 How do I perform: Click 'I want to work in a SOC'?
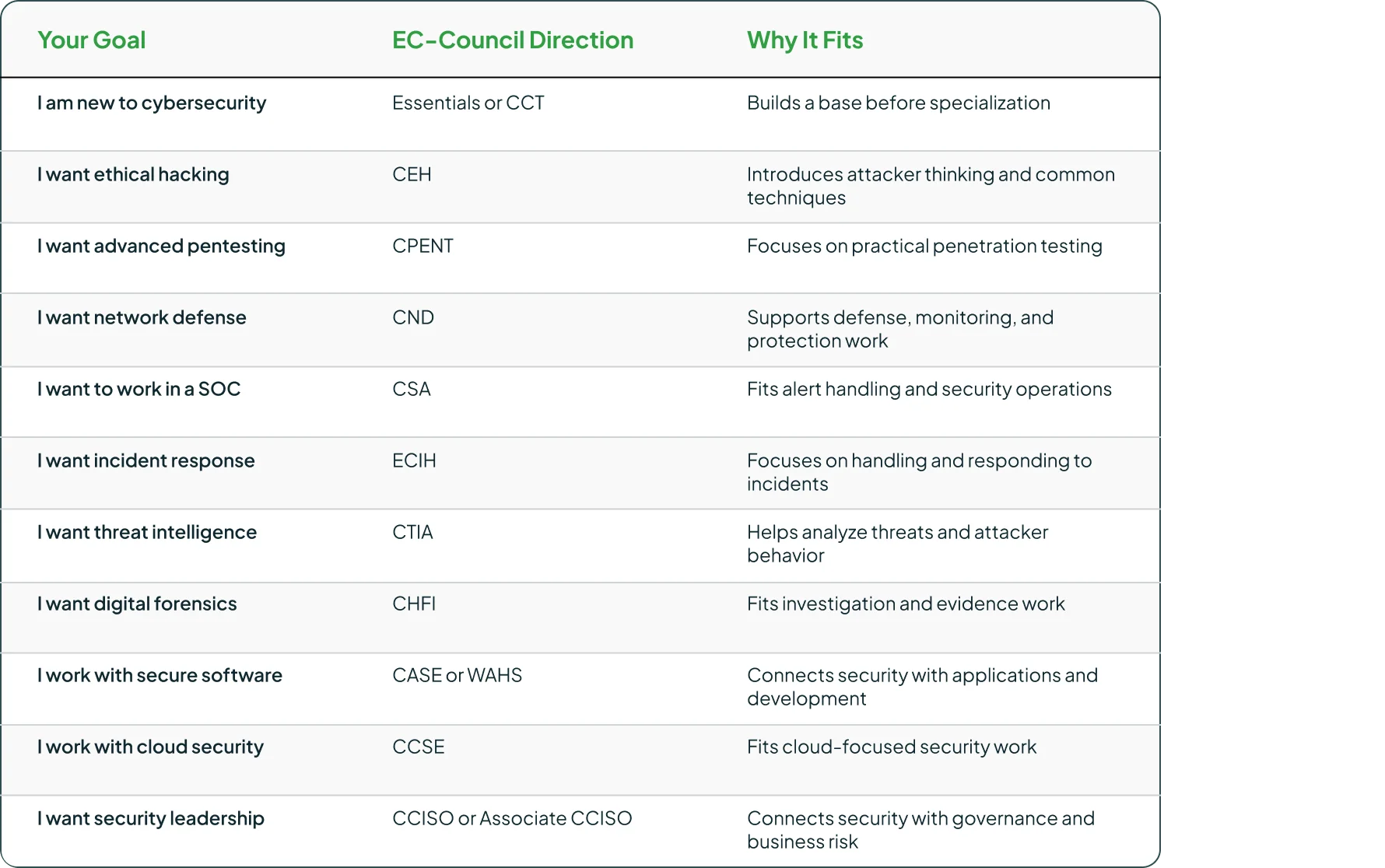[139, 389]
